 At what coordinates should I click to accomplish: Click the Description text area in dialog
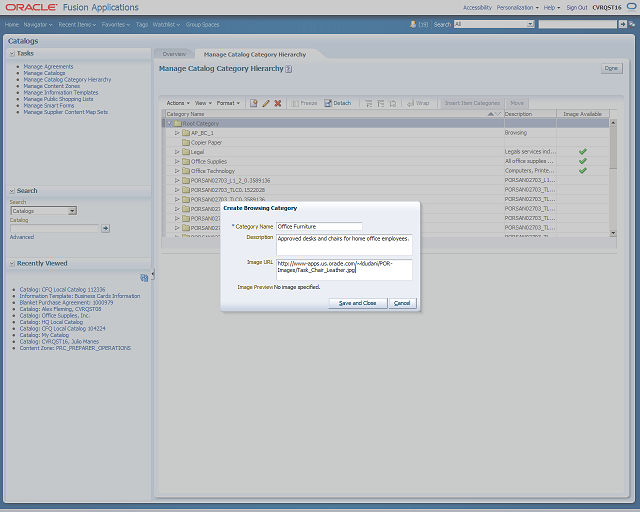344,245
